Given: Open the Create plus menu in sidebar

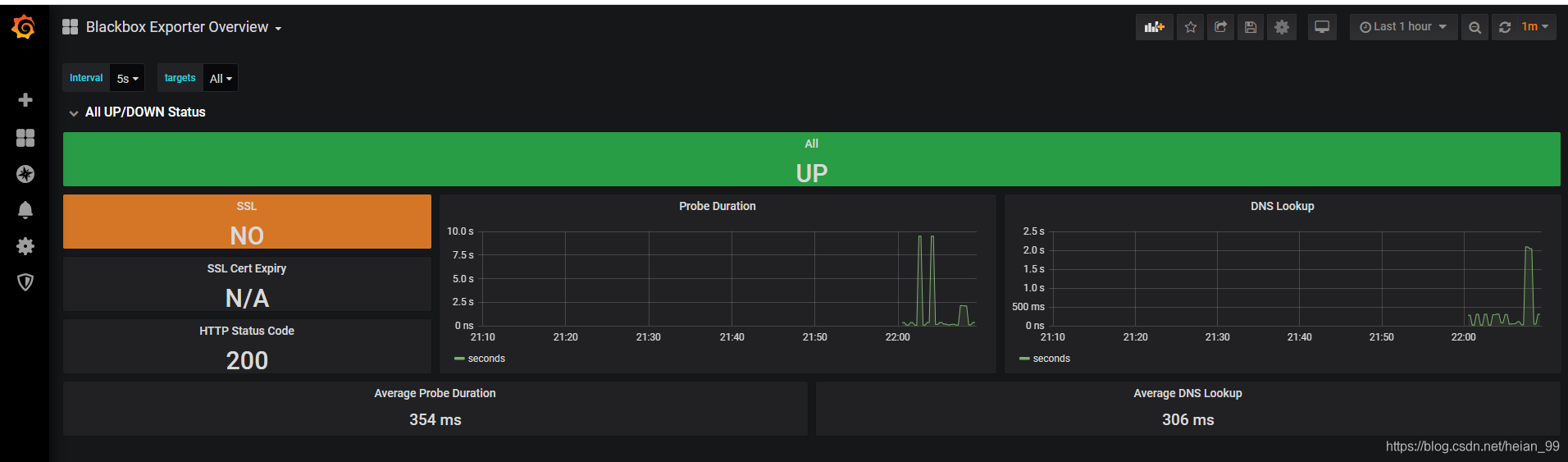Looking at the screenshot, I should (25, 100).
